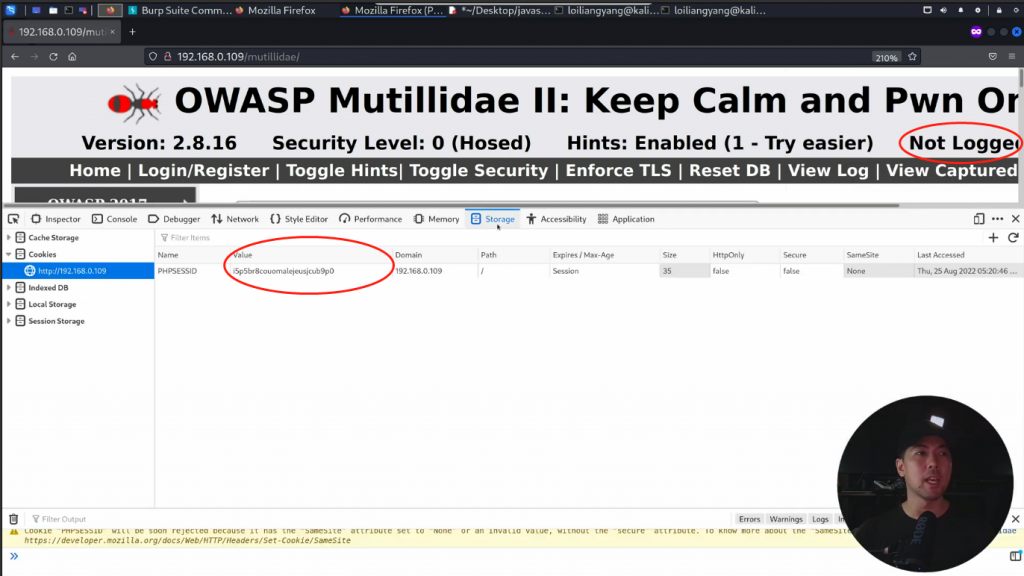Click the developer.mozilla.org SameSite link
Screen dimensions: 1024x576
click(187, 541)
